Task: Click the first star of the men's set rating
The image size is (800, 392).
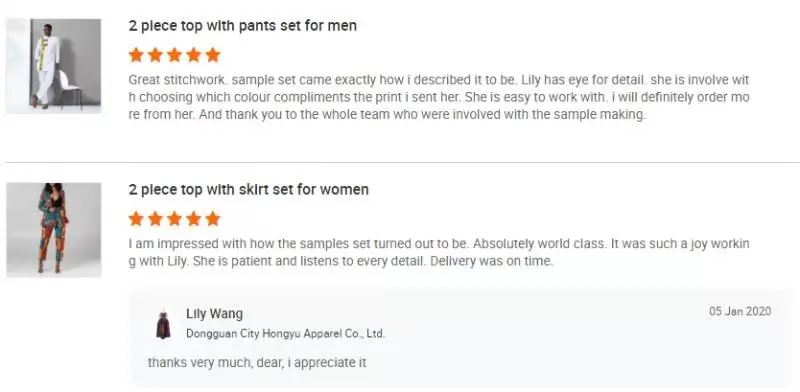Action: point(136,55)
